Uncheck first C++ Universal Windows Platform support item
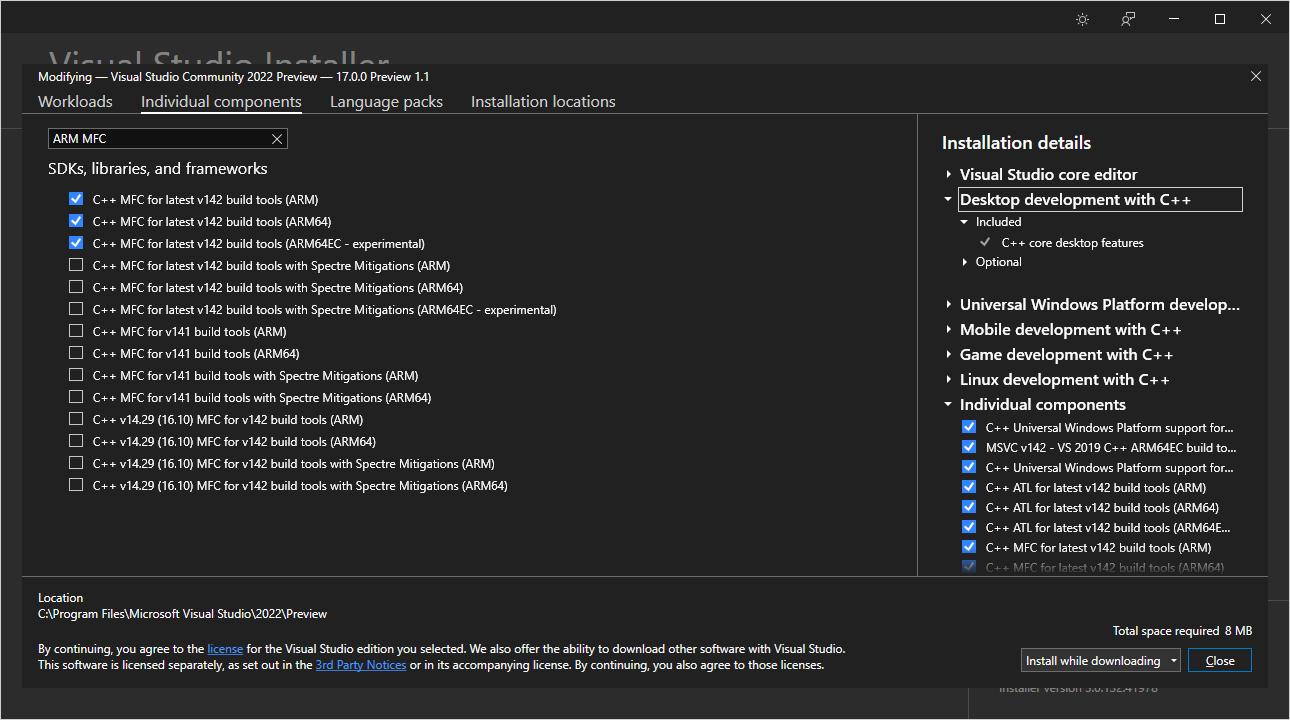1290x720 pixels. [x=968, y=427]
